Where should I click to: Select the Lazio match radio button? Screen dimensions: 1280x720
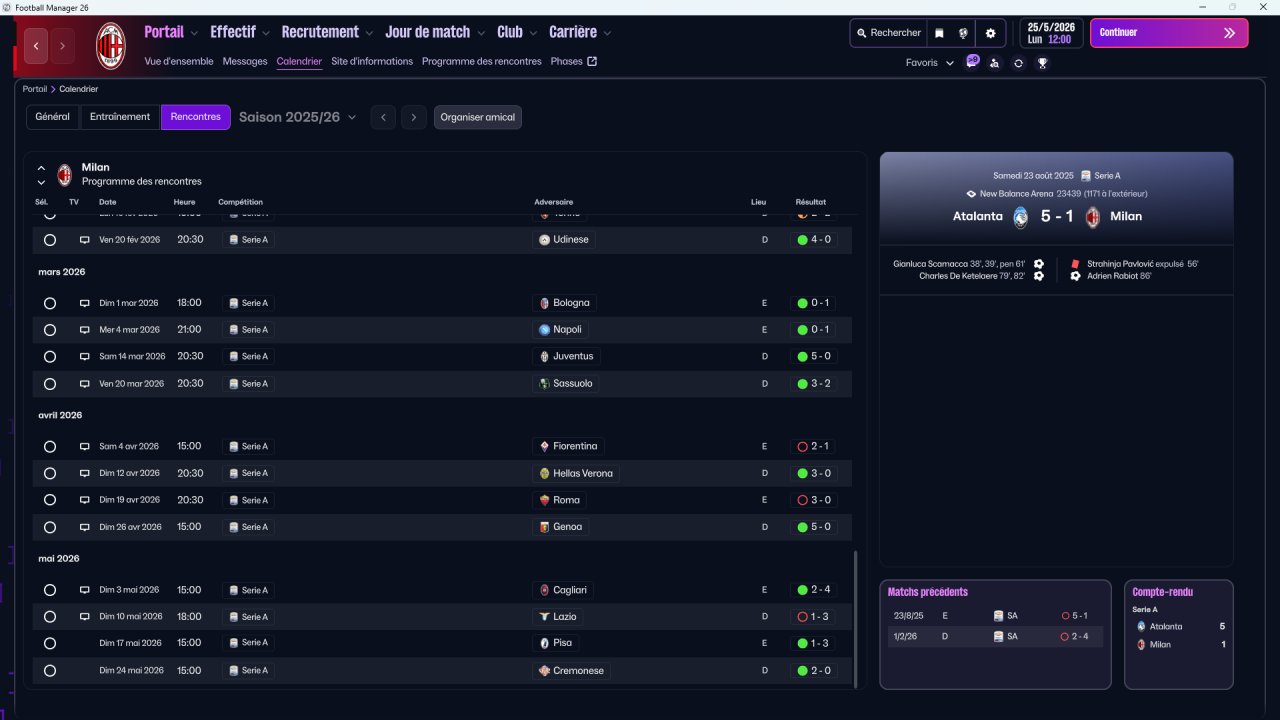tap(50, 617)
